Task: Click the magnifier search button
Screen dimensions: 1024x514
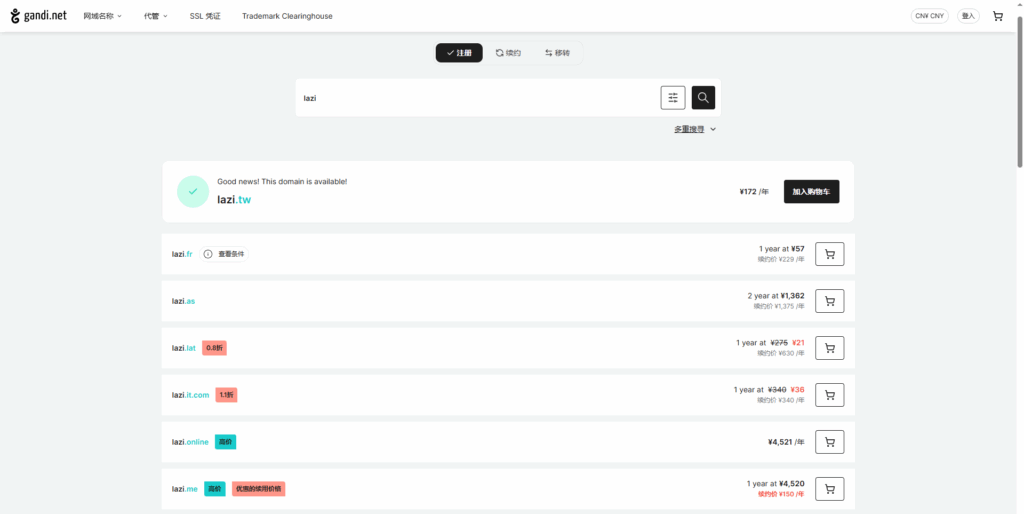Action: click(x=703, y=98)
